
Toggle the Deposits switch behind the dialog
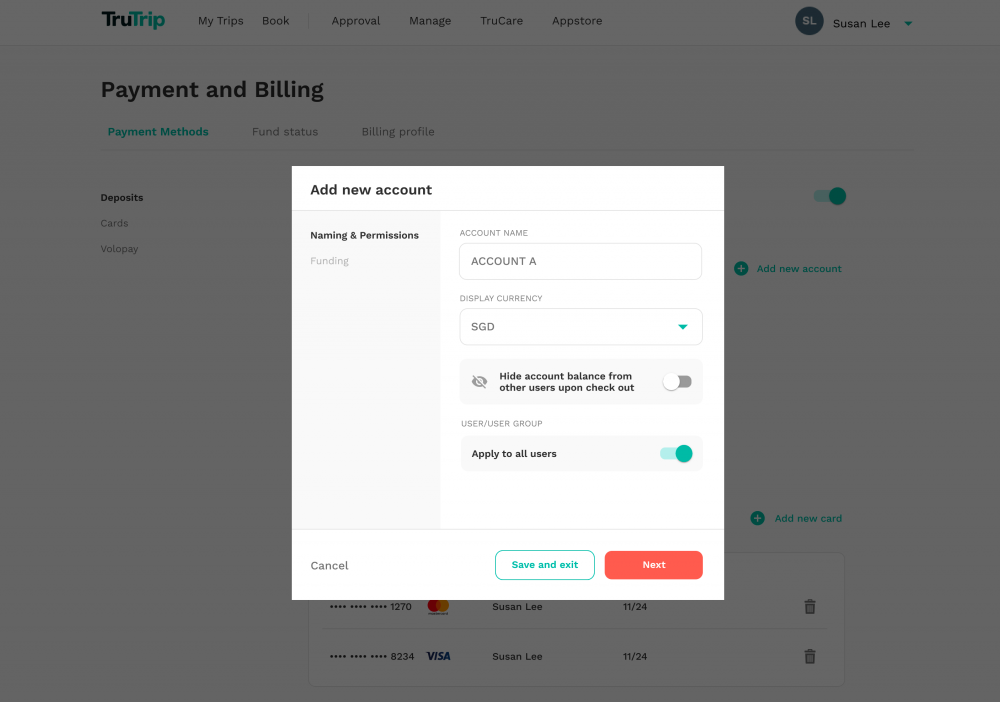[830, 196]
